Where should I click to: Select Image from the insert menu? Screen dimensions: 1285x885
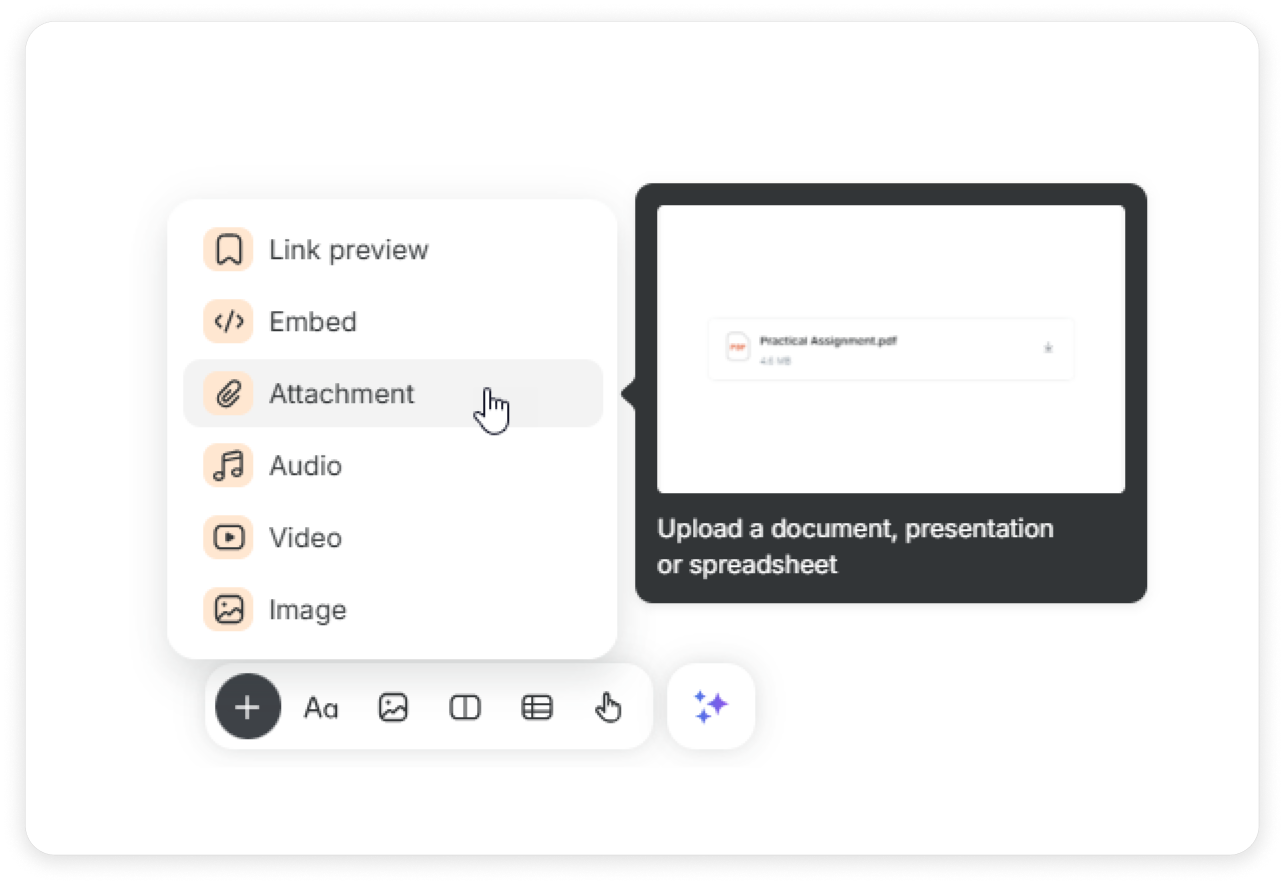click(307, 610)
